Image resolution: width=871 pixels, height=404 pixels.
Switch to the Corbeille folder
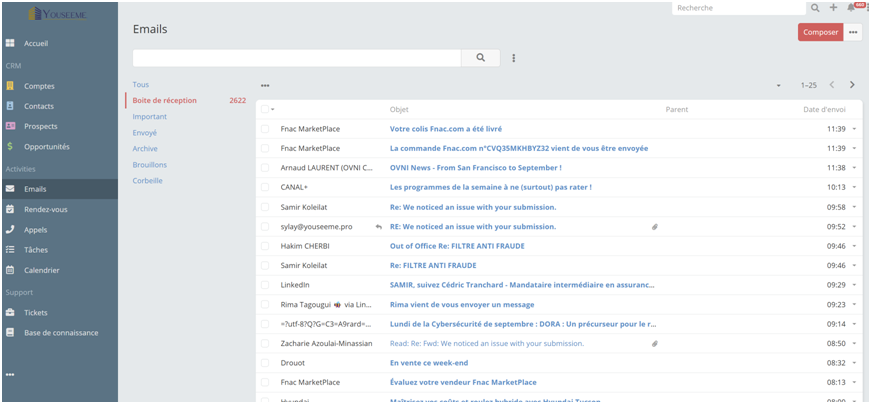(x=147, y=180)
